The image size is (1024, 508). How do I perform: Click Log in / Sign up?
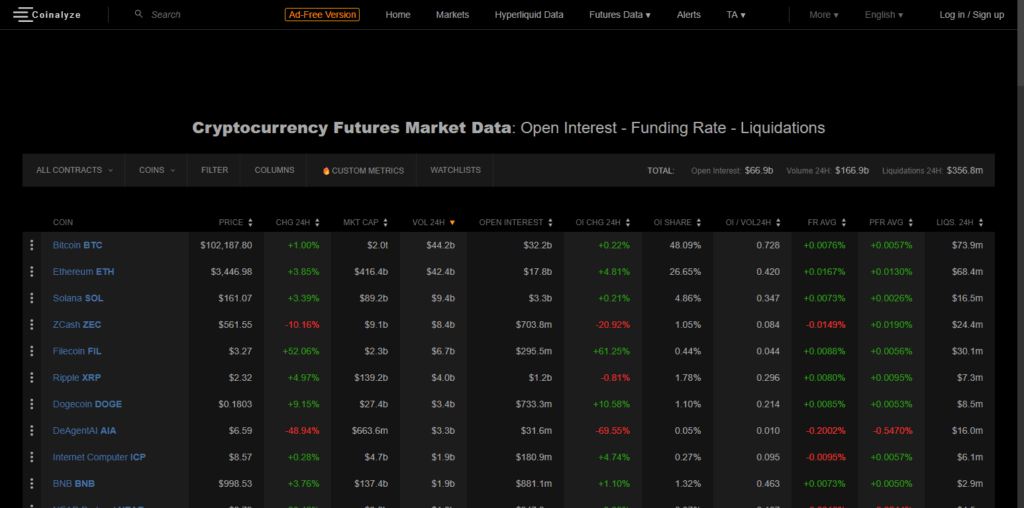pyautogui.click(x=972, y=14)
